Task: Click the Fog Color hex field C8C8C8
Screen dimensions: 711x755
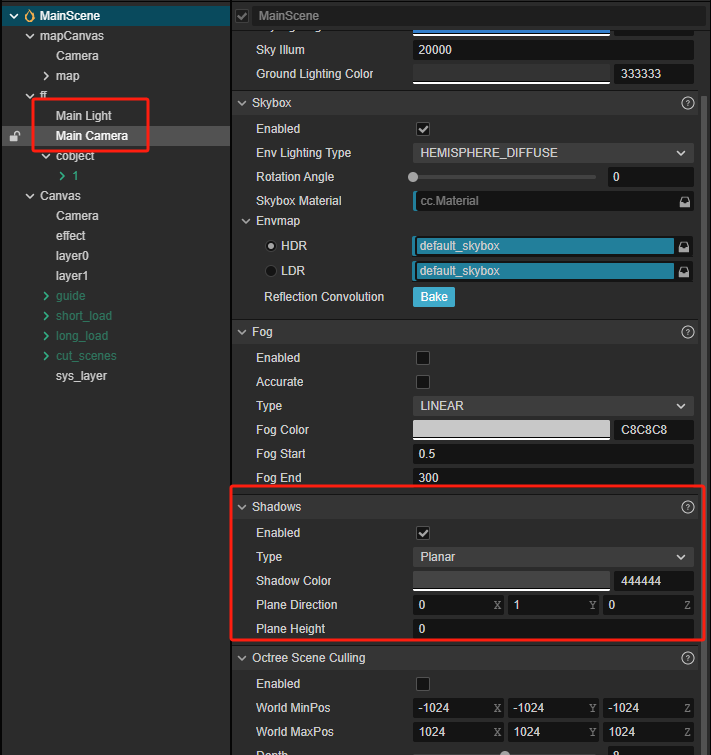Action: (654, 430)
